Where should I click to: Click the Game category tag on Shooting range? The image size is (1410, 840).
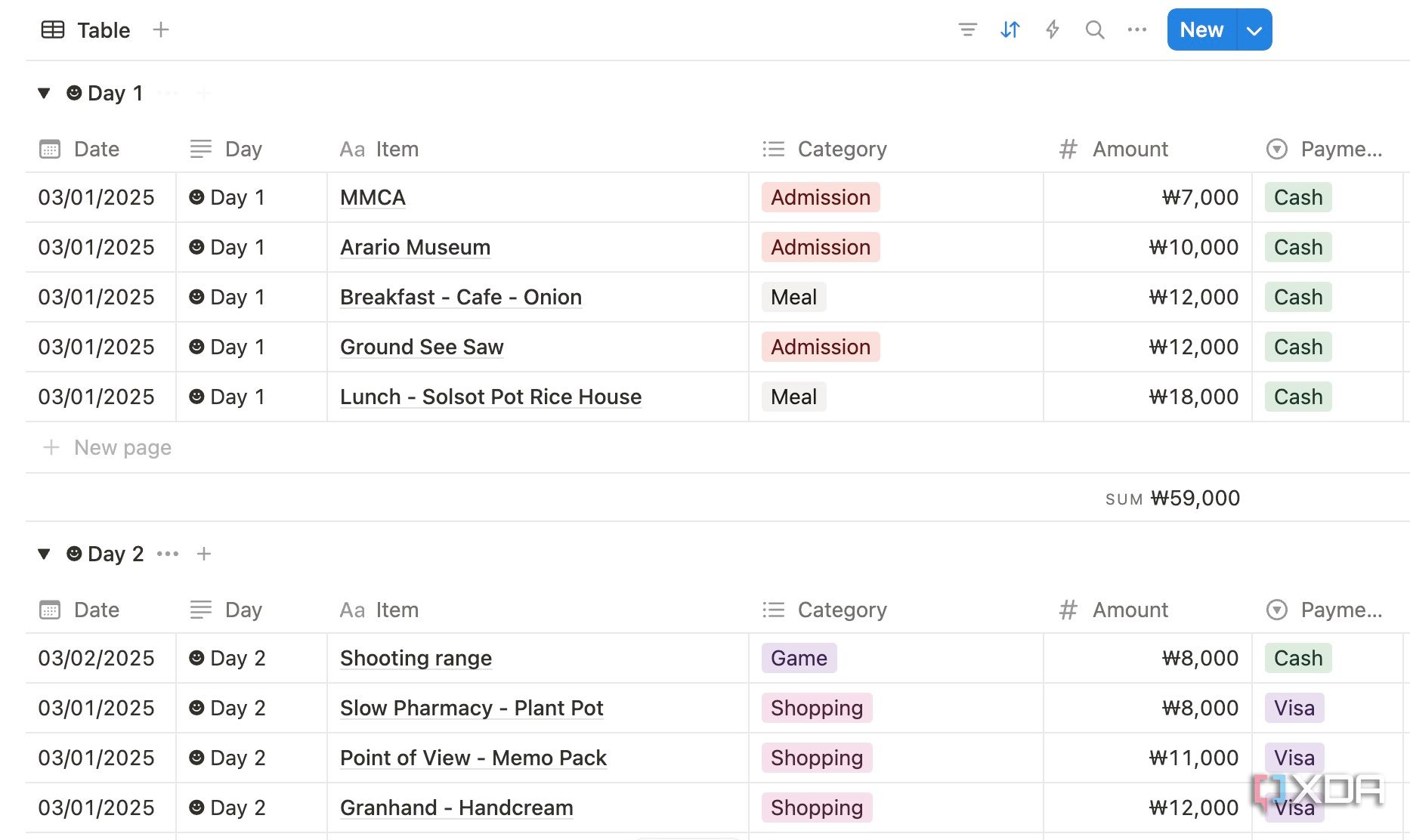click(798, 658)
